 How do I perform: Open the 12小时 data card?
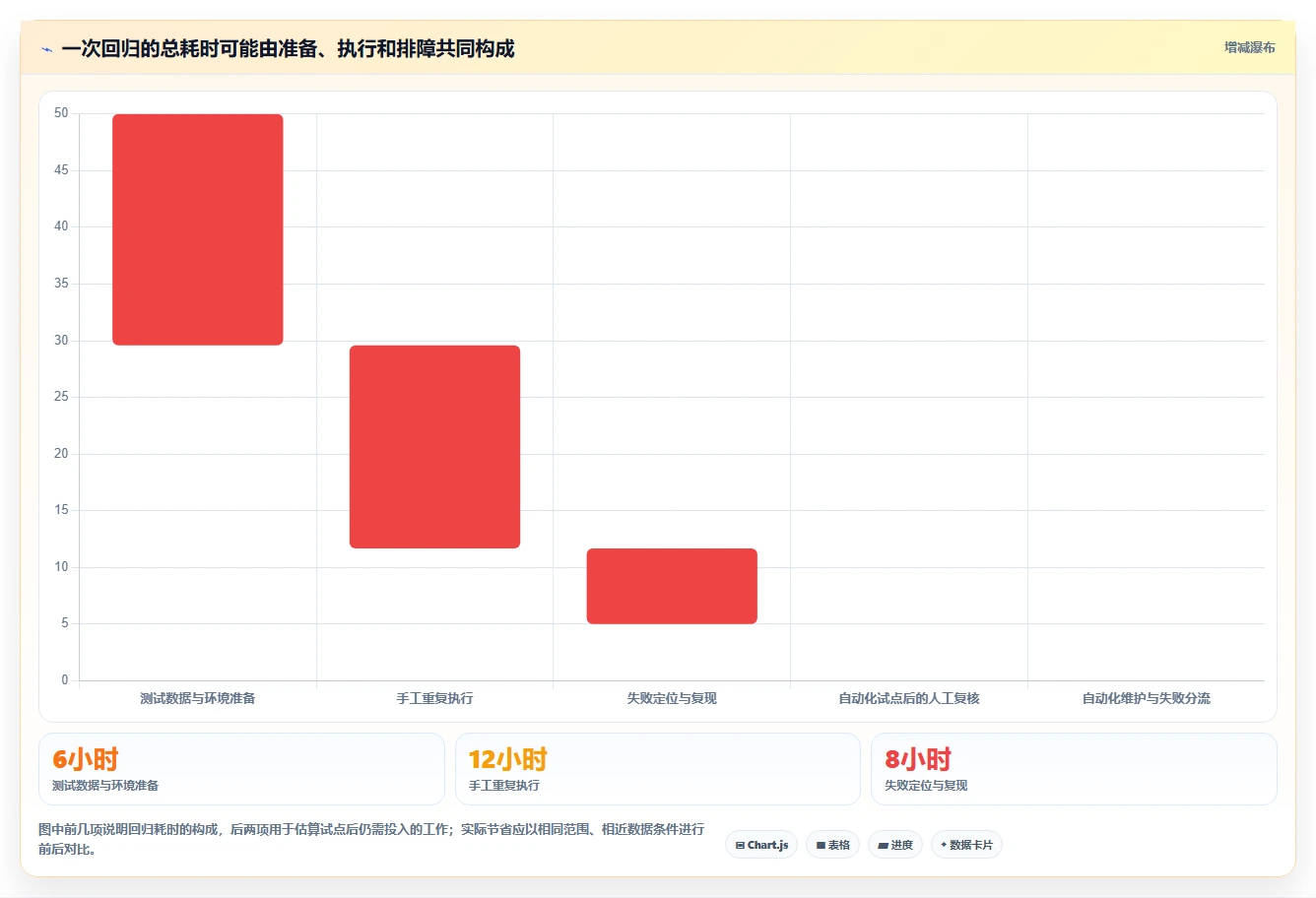tap(658, 769)
